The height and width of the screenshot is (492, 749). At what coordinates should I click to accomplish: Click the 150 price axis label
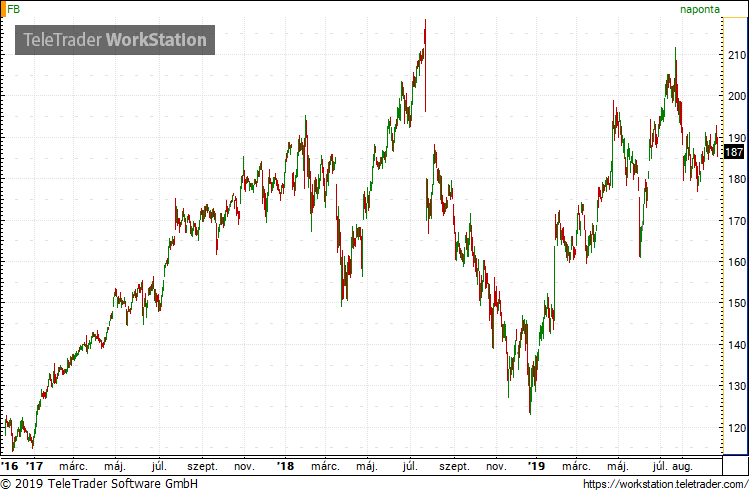pos(737,303)
